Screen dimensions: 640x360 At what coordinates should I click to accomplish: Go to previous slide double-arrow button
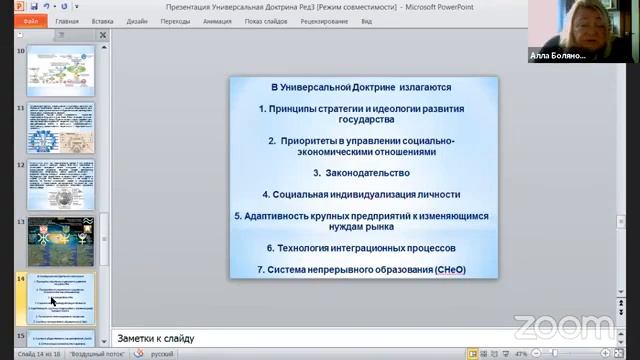click(x=620, y=303)
